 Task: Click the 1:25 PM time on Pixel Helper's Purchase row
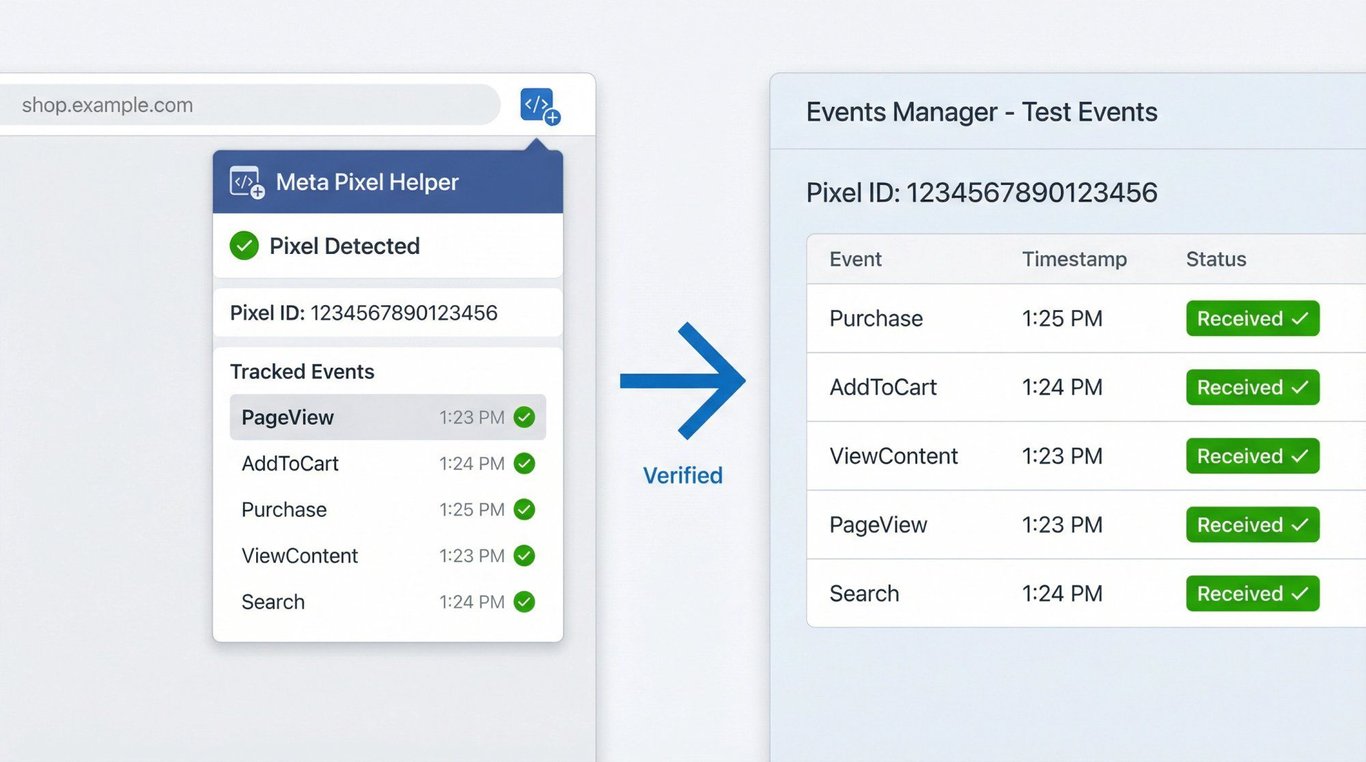coord(472,510)
